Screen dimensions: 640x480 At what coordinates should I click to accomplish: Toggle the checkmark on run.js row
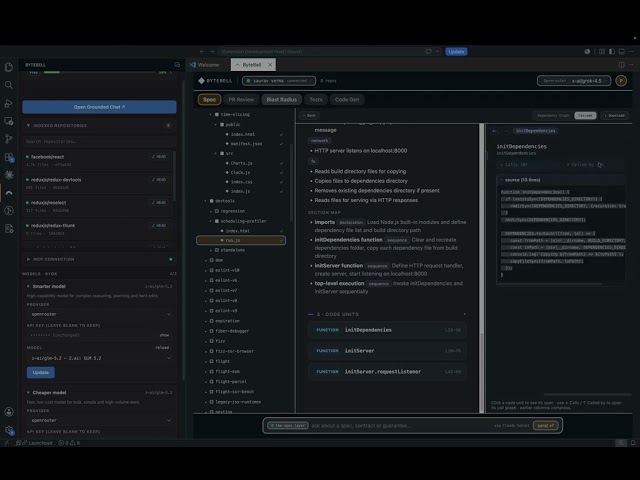[x=282, y=240]
